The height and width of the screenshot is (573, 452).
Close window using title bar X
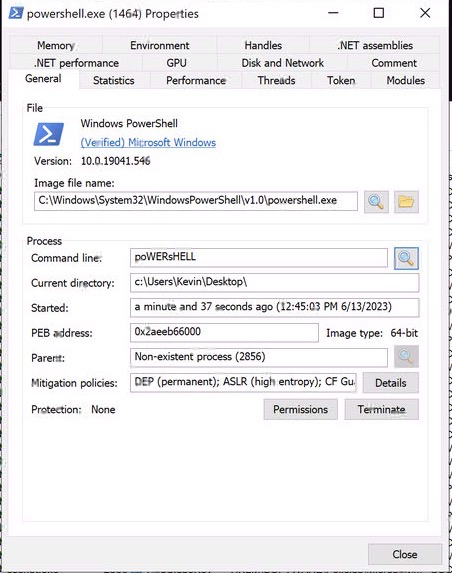(425, 13)
